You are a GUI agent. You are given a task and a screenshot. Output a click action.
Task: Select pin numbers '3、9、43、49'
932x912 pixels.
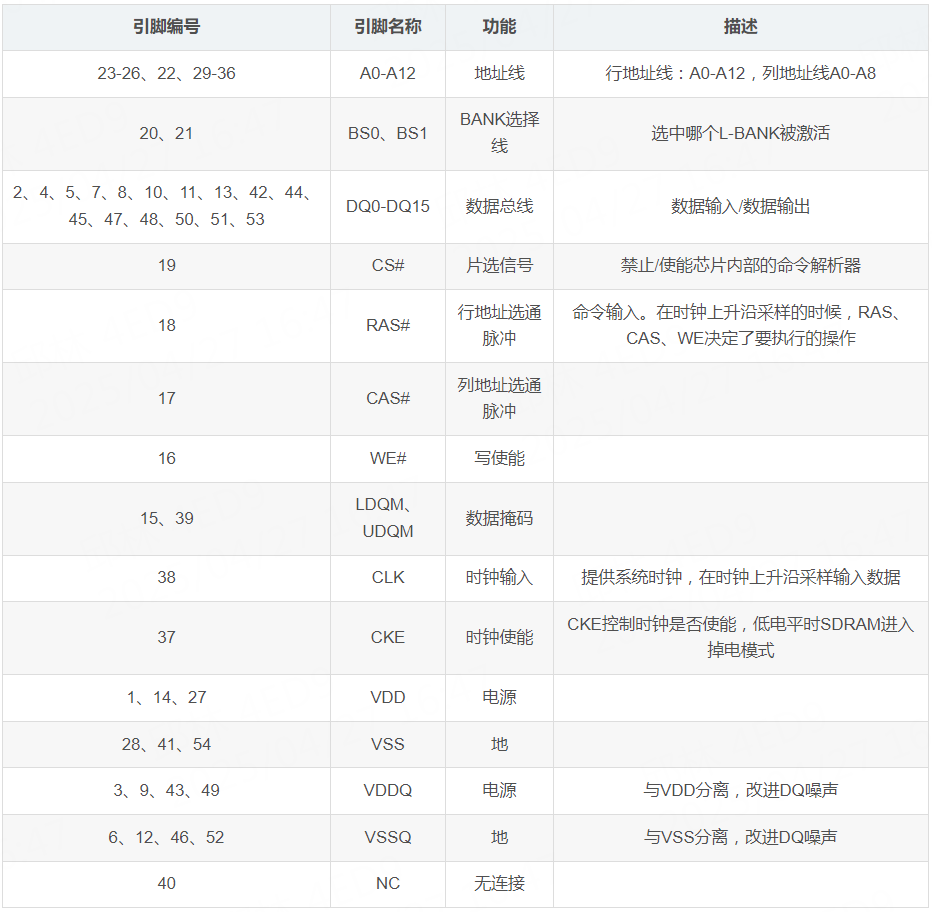click(166, 791)
